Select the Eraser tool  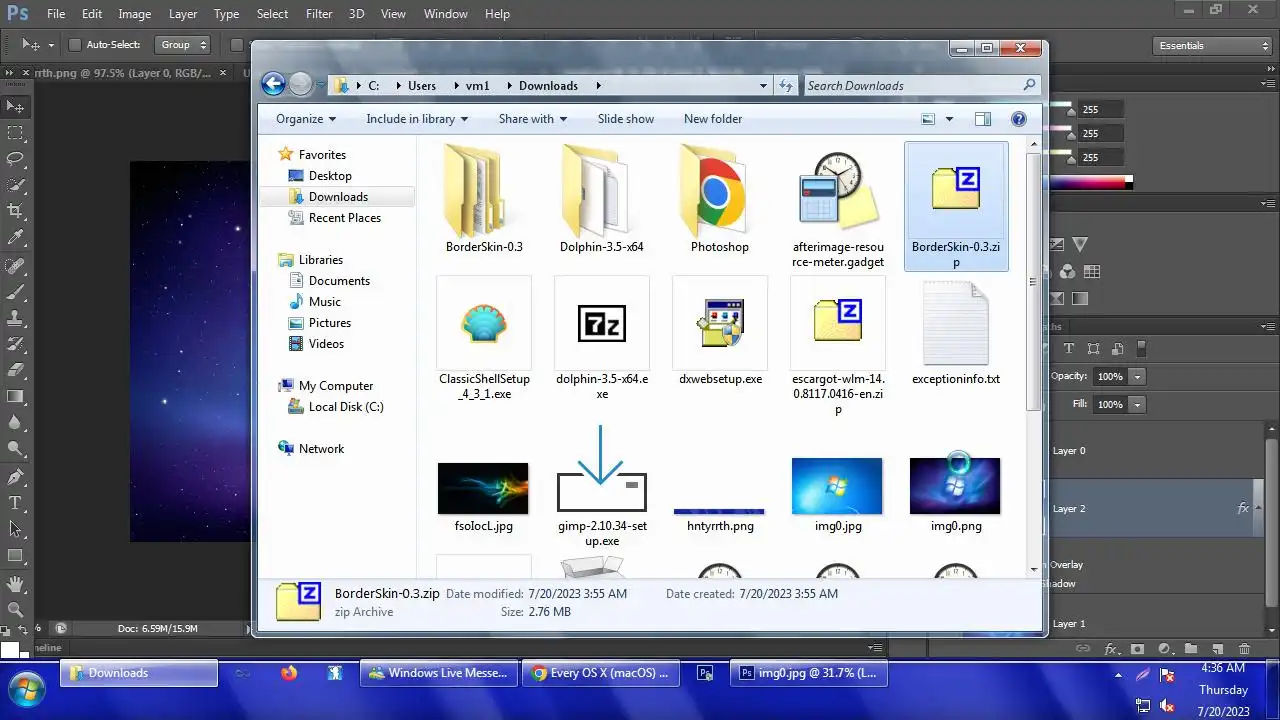(x=15, y=370)
